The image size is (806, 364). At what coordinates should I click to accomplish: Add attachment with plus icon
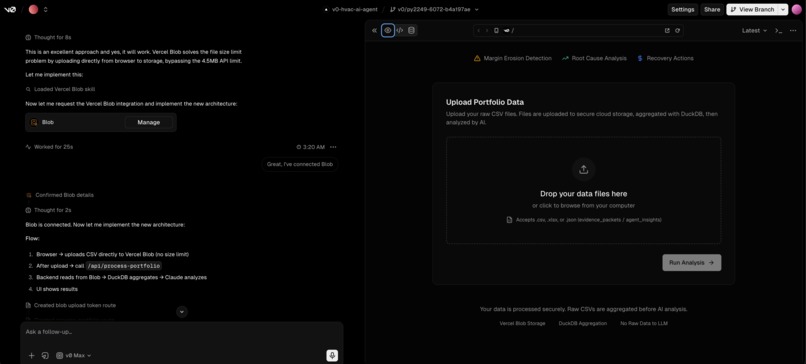click(31, 355)
